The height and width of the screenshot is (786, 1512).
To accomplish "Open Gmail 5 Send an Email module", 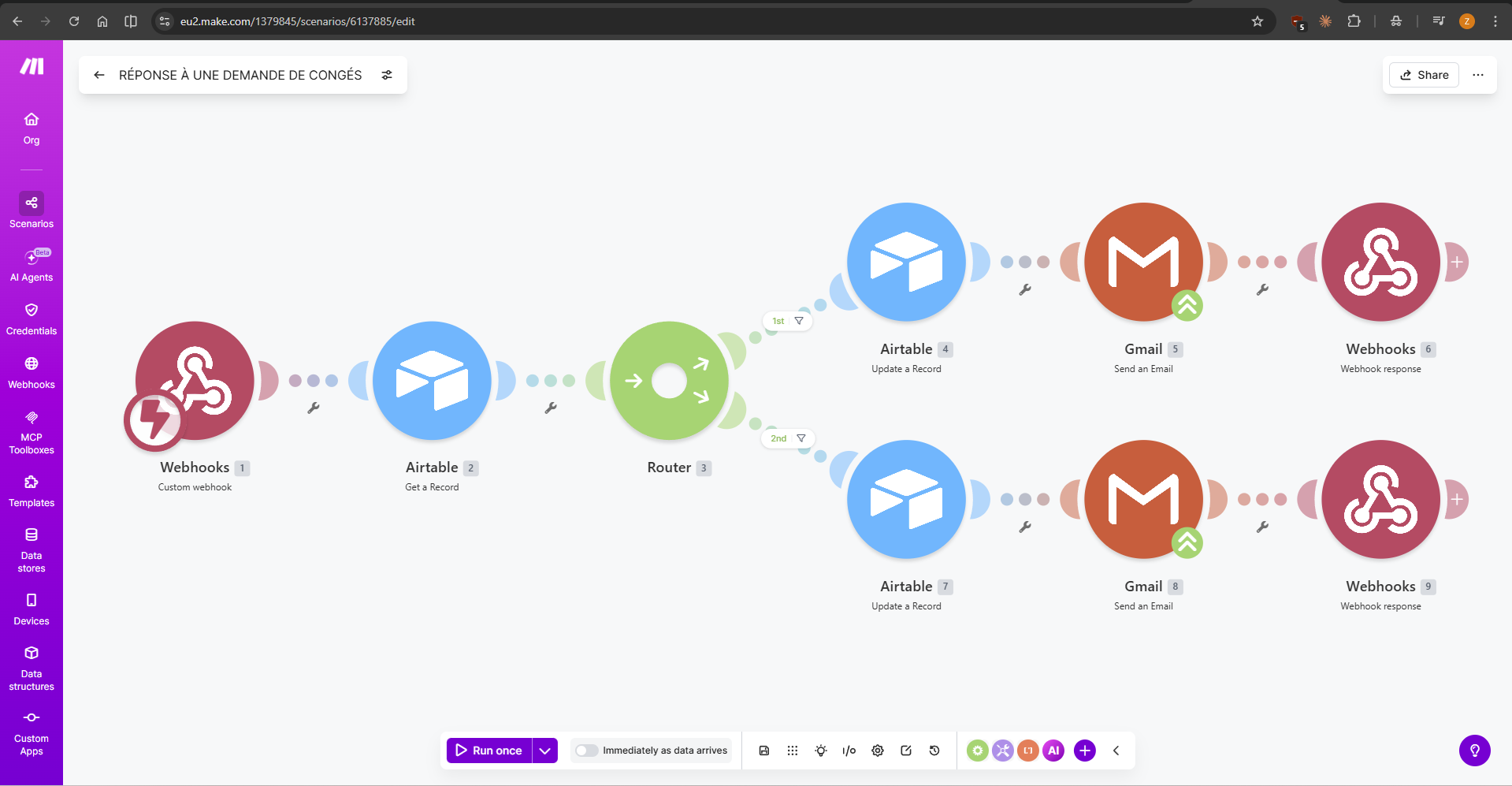I will click(1143, 262).
